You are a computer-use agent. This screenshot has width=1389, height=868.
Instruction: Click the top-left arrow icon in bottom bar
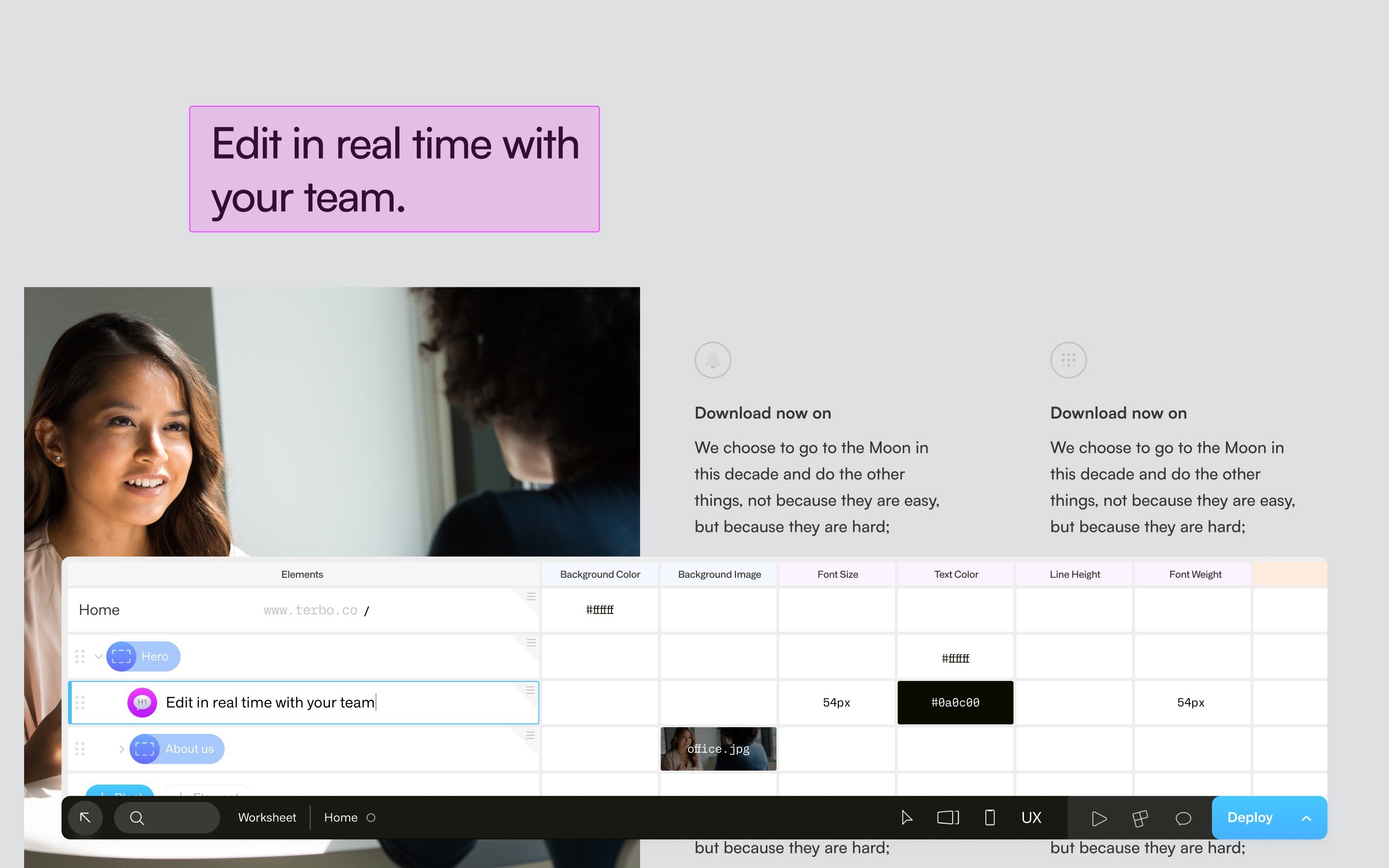(85, 817)
